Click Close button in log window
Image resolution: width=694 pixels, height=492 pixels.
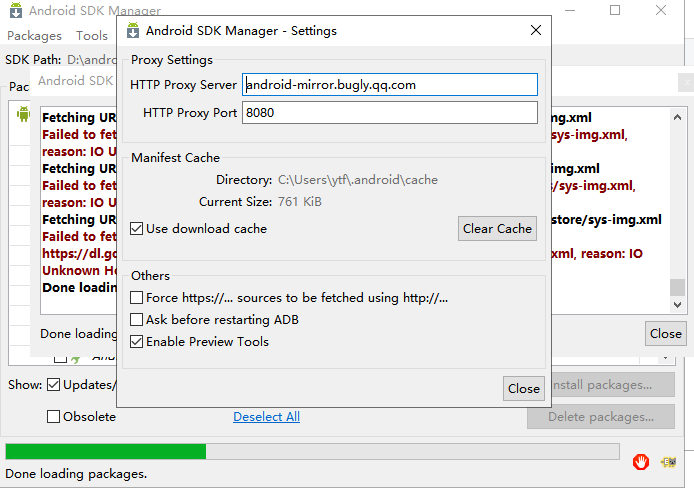coord(666,333)
